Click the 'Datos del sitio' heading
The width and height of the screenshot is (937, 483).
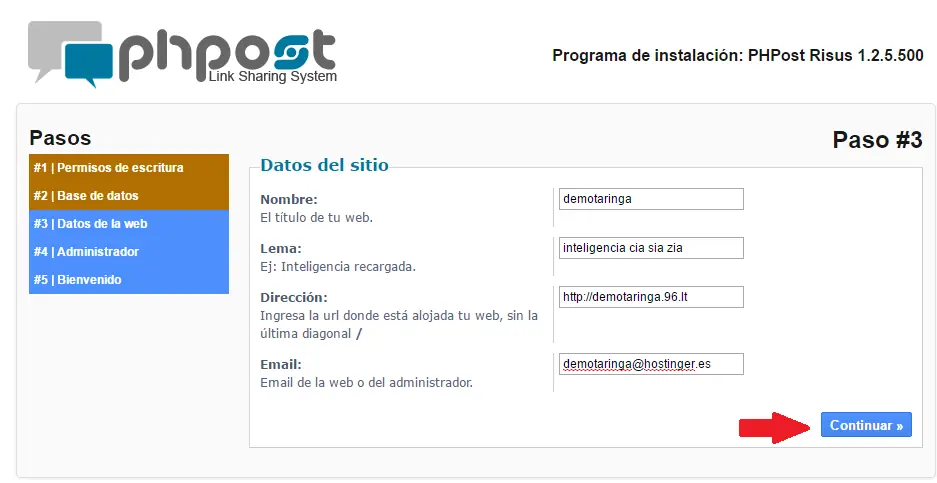click(x=324, y=165)
